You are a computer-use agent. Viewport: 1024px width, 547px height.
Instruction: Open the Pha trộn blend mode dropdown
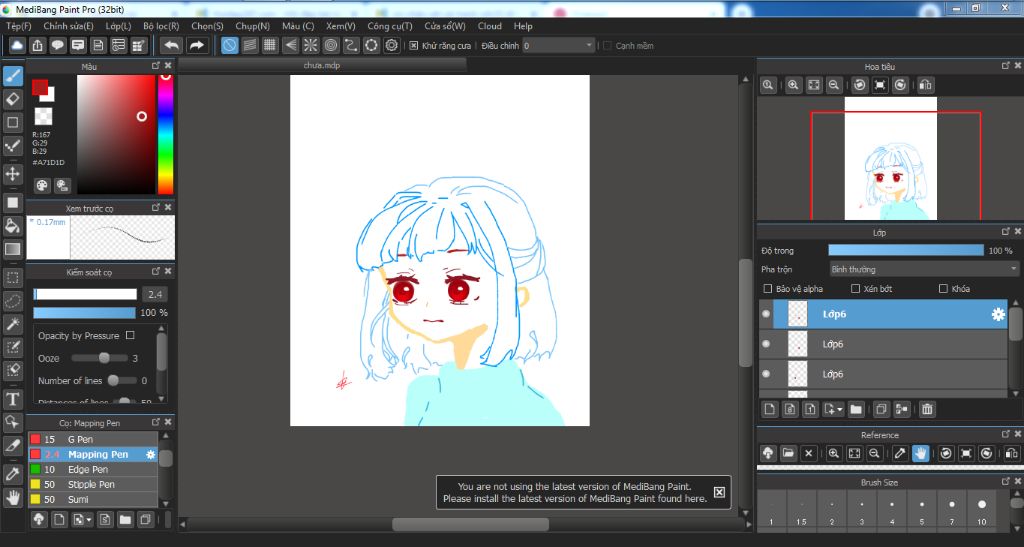tap(923, 269)
